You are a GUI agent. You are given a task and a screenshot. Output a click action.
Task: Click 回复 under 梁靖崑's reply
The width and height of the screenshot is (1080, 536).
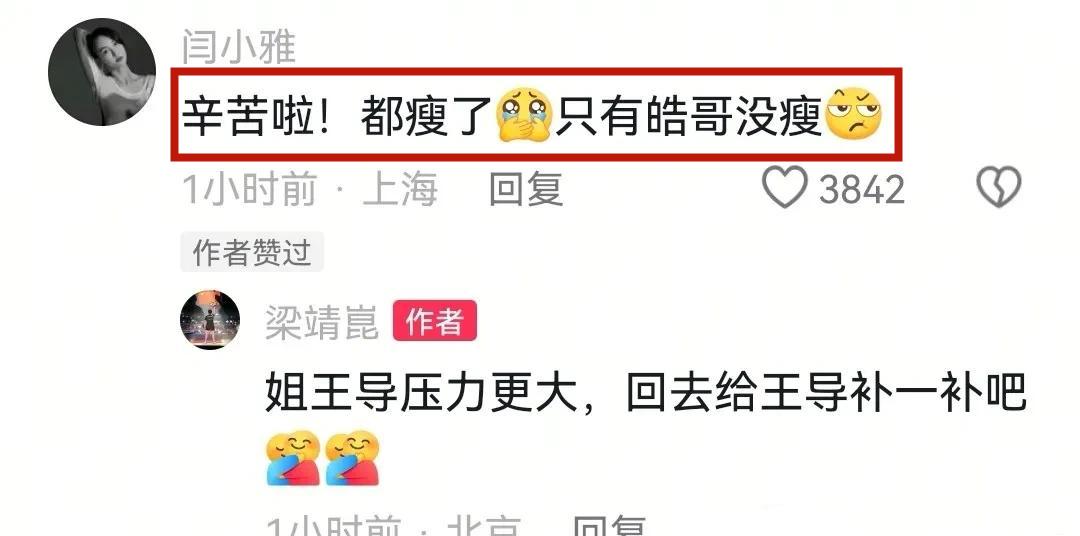(610, 526)
